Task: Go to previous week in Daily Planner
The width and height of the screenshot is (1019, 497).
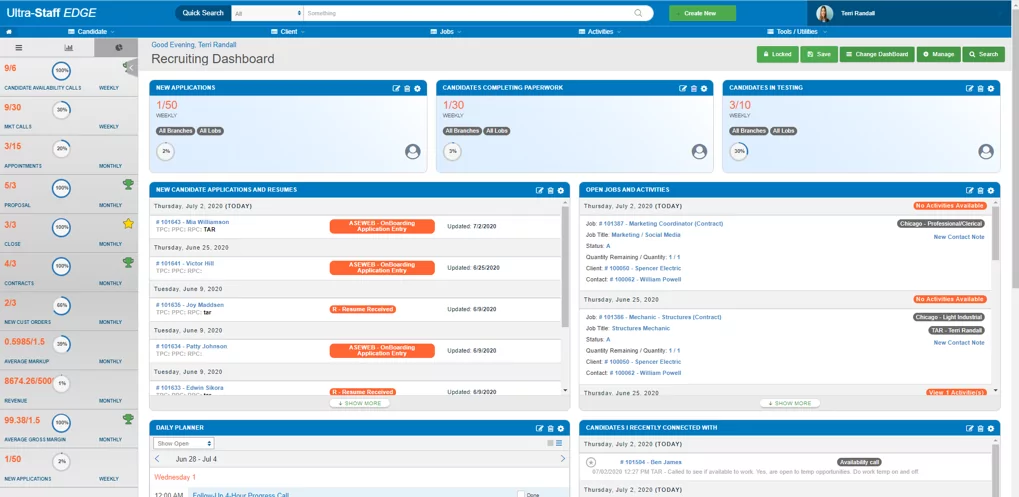Action: [157, 459]
